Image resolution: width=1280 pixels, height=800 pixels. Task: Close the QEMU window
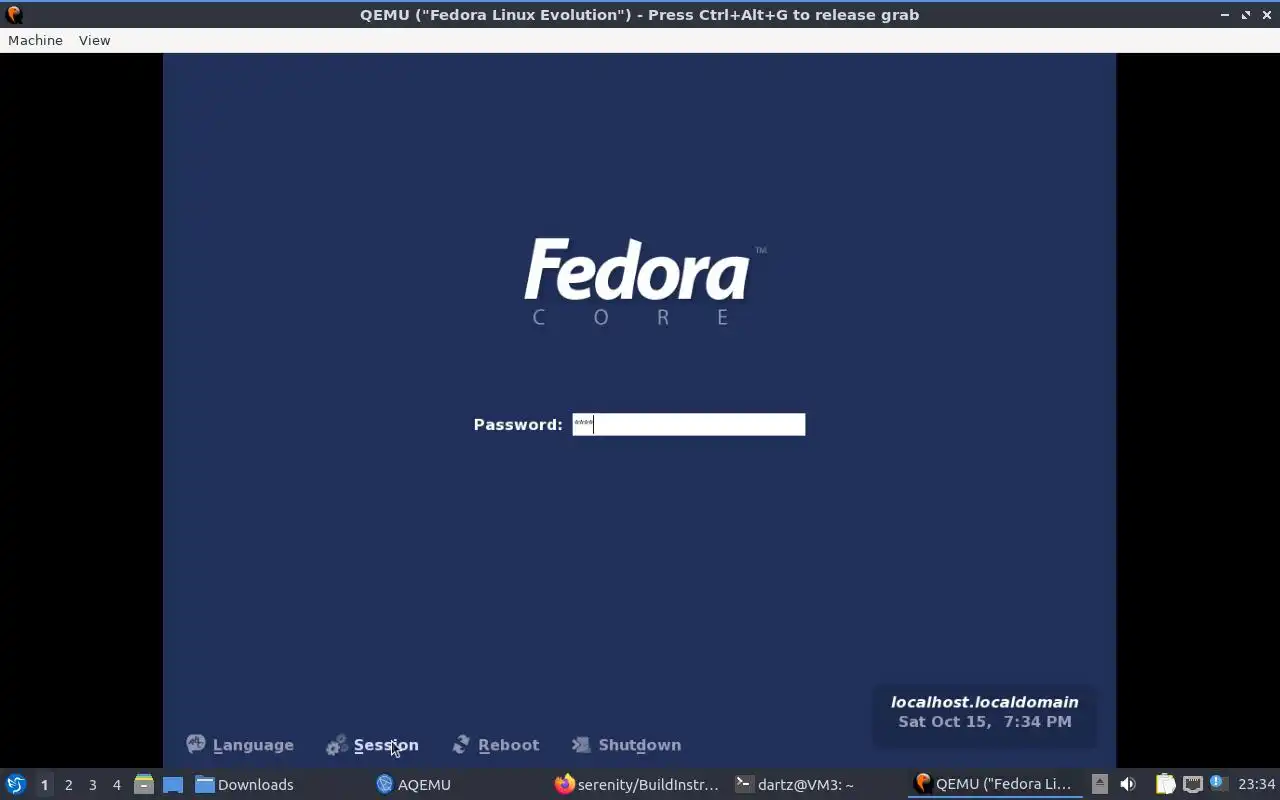pos(1266,15)
